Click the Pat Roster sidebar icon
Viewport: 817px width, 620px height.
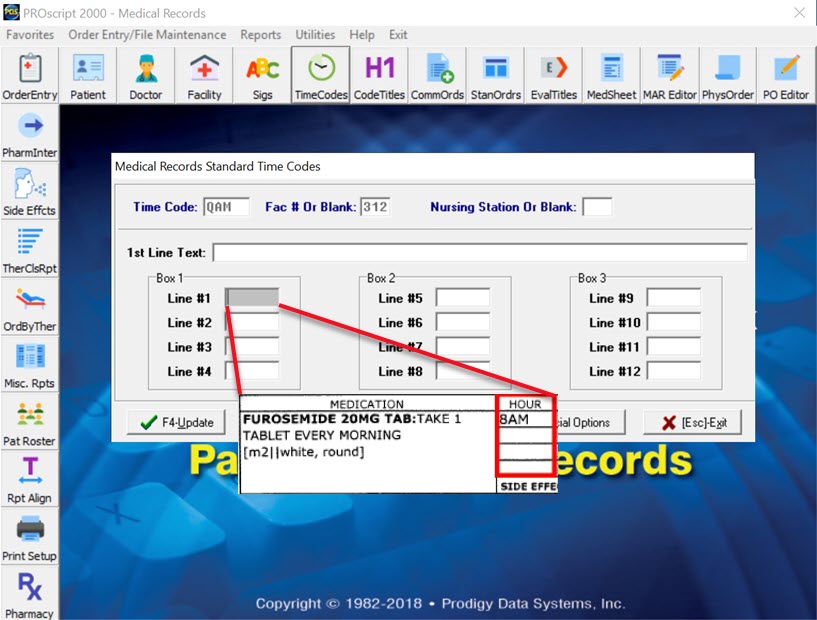(x=30, y=421)
